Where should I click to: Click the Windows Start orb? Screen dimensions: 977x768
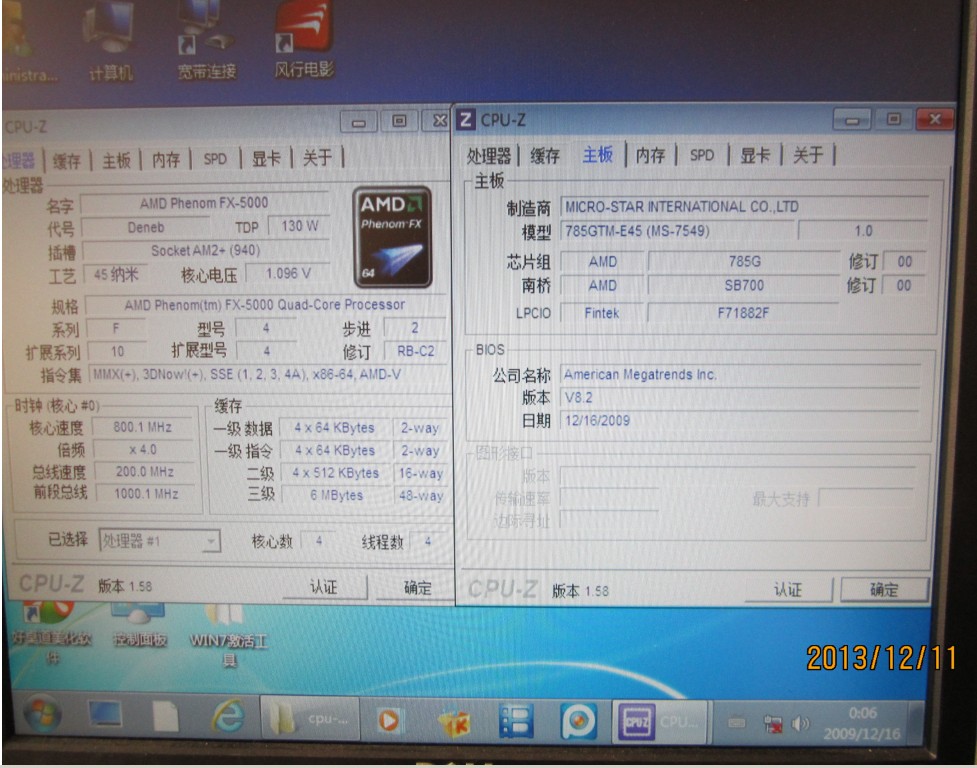[x=42, y=715]
